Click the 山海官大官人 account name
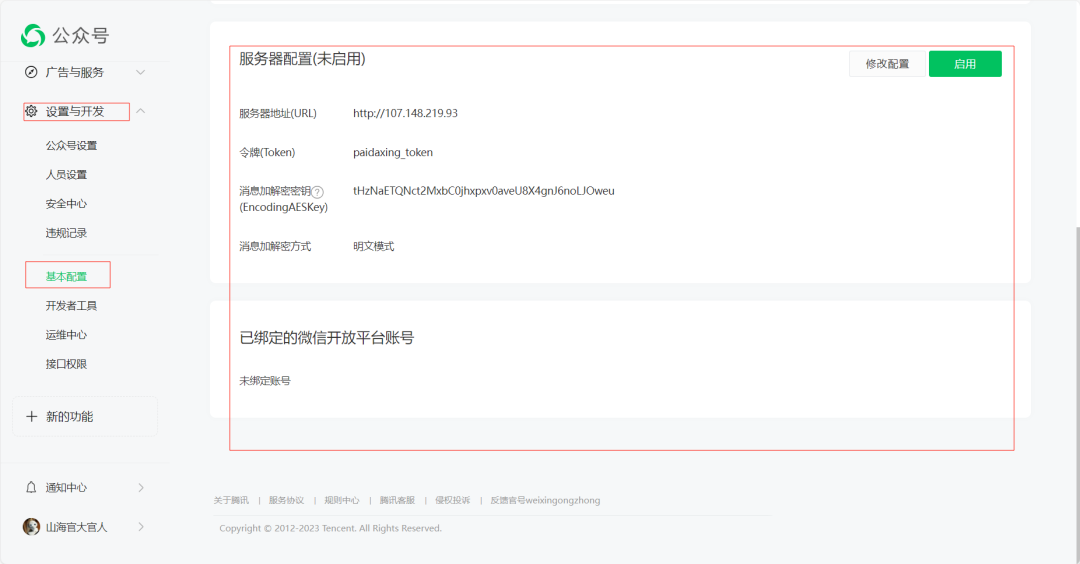The width and height of the screenshot is (1080, 564). coord(76,528)
